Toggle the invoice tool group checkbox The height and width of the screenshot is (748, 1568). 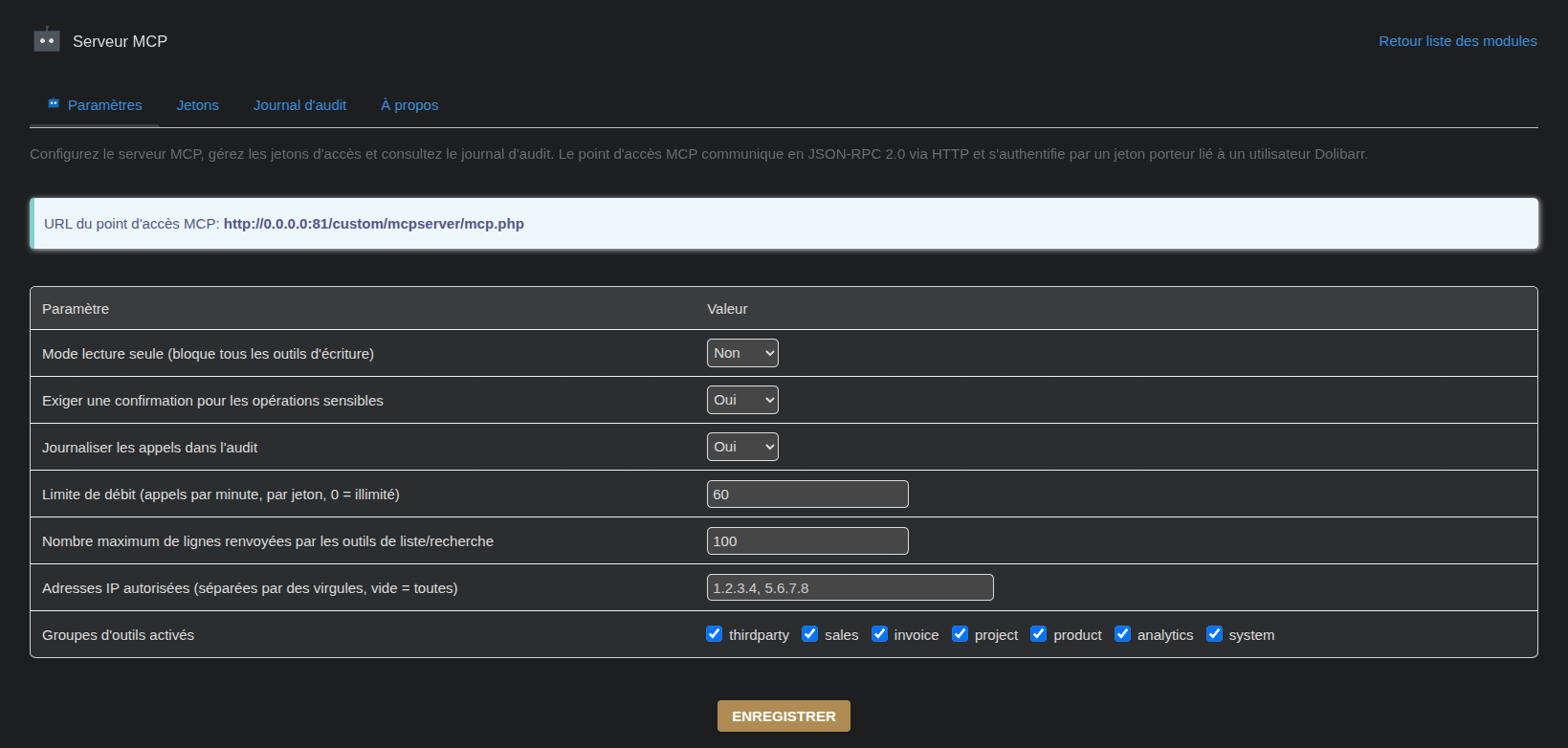pos(879,634)
